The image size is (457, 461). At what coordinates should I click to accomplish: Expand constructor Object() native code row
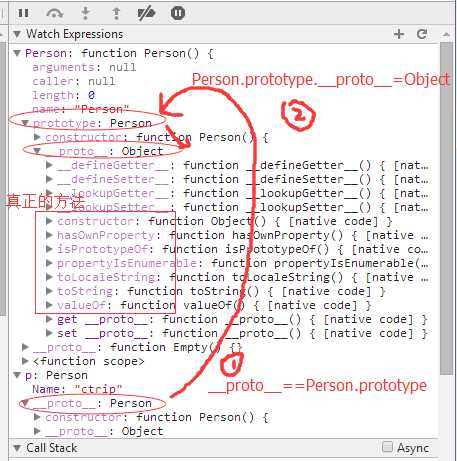tap(49, 221)
